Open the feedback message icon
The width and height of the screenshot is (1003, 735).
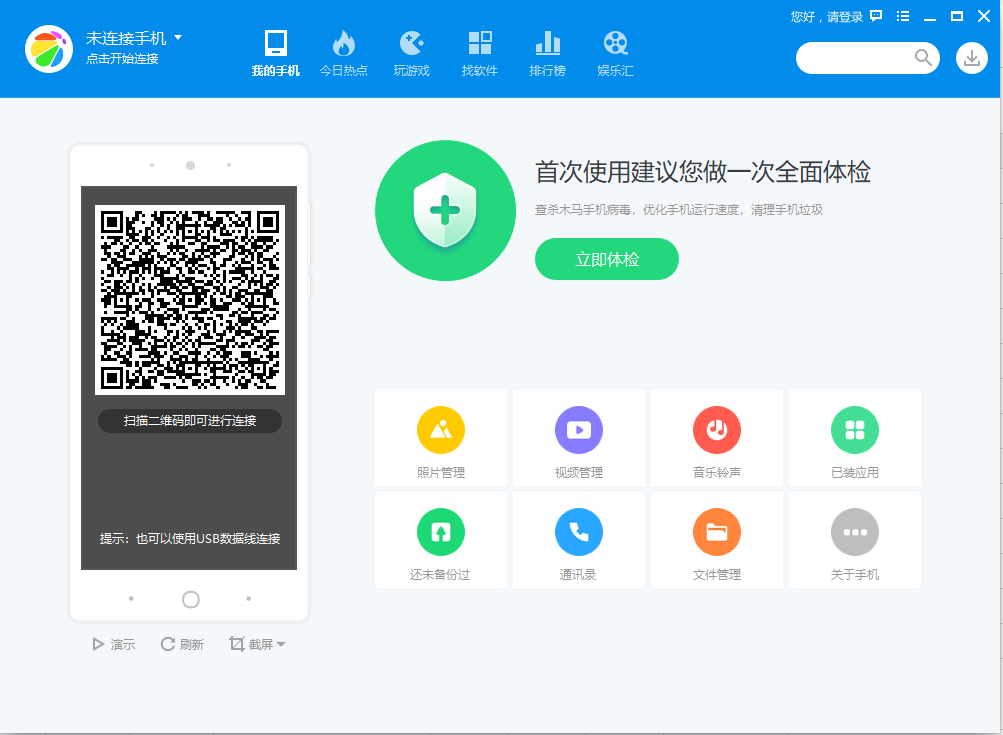876,16
